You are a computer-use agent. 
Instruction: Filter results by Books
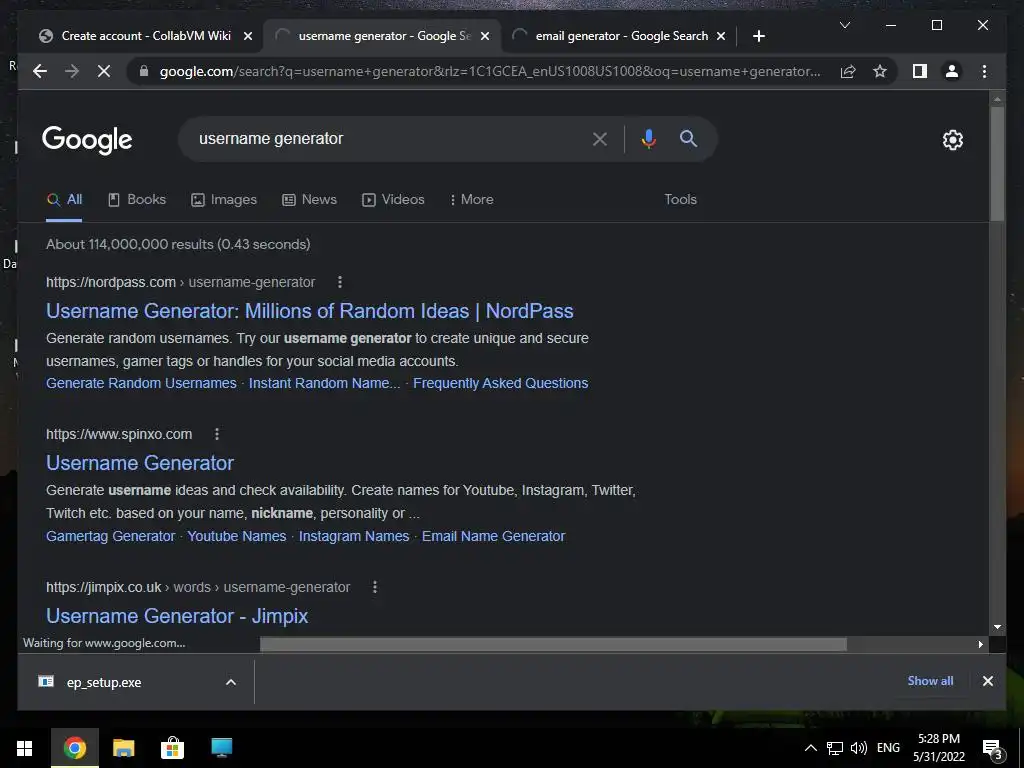136,200
